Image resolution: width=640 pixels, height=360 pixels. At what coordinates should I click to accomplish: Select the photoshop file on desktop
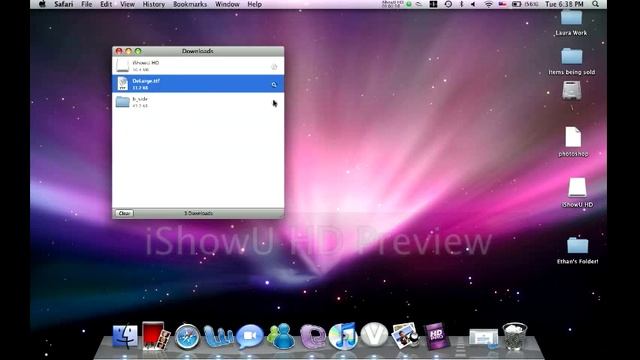click(x=573, y=141)
